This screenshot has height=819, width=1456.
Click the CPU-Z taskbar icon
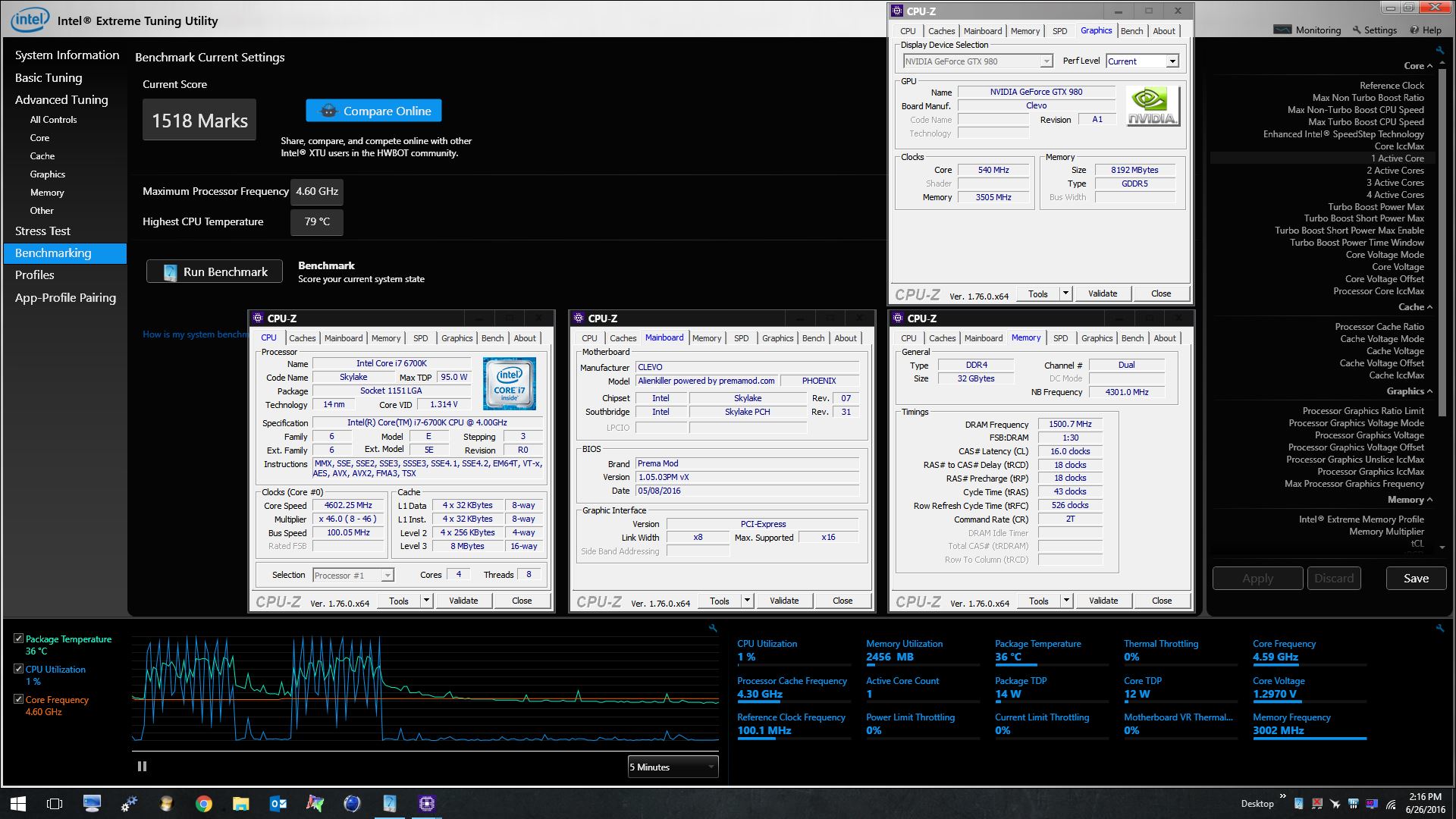pos(426,803)
